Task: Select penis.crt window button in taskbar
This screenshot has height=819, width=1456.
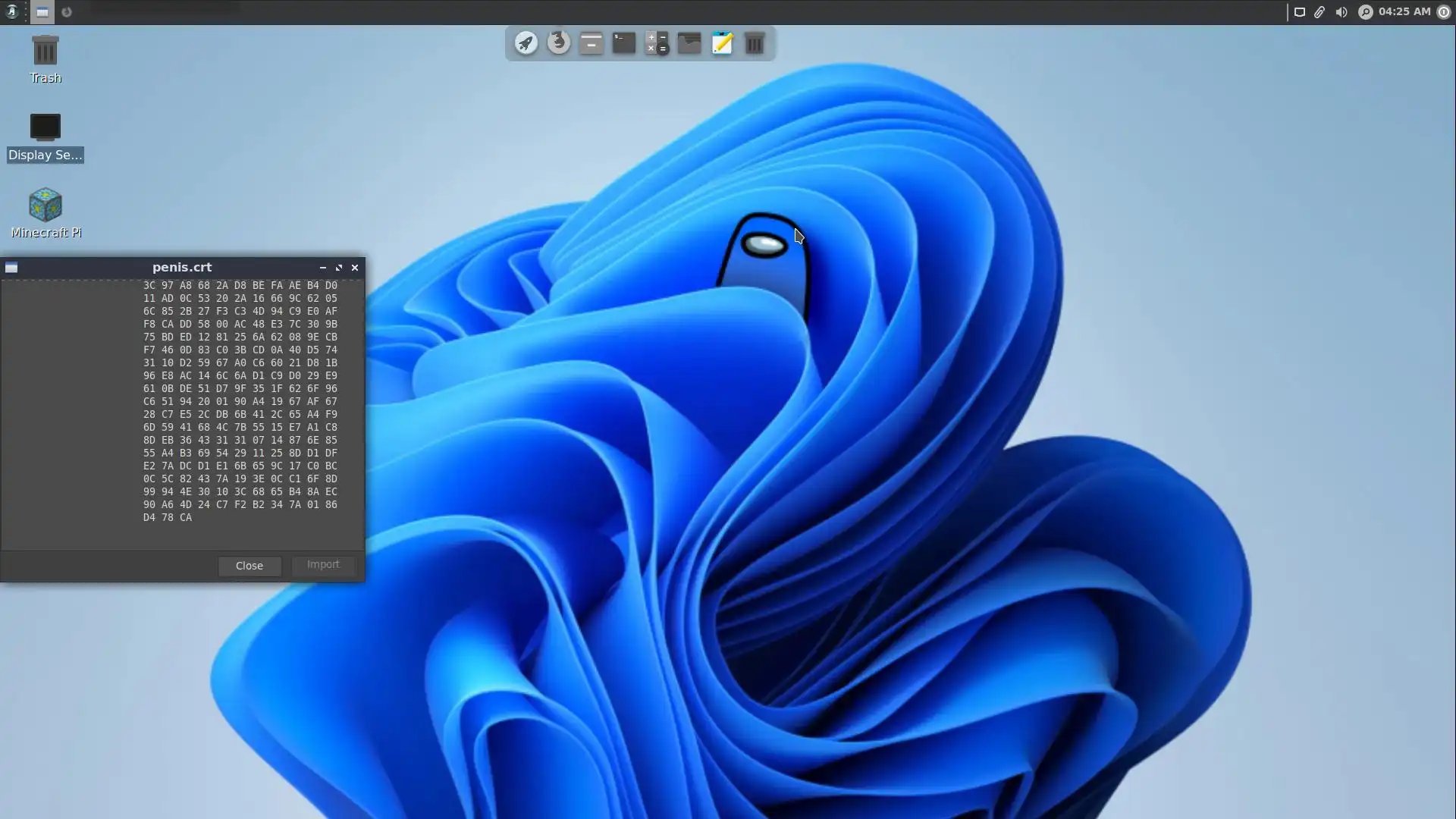Action: 42,12
